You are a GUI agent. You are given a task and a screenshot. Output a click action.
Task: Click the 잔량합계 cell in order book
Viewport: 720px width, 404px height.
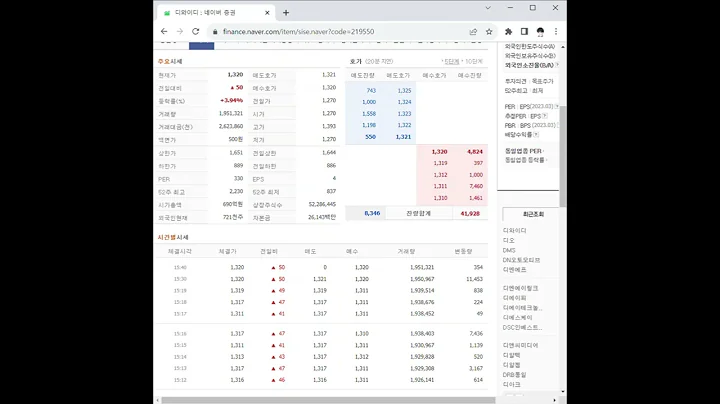(x=418, y=213)
